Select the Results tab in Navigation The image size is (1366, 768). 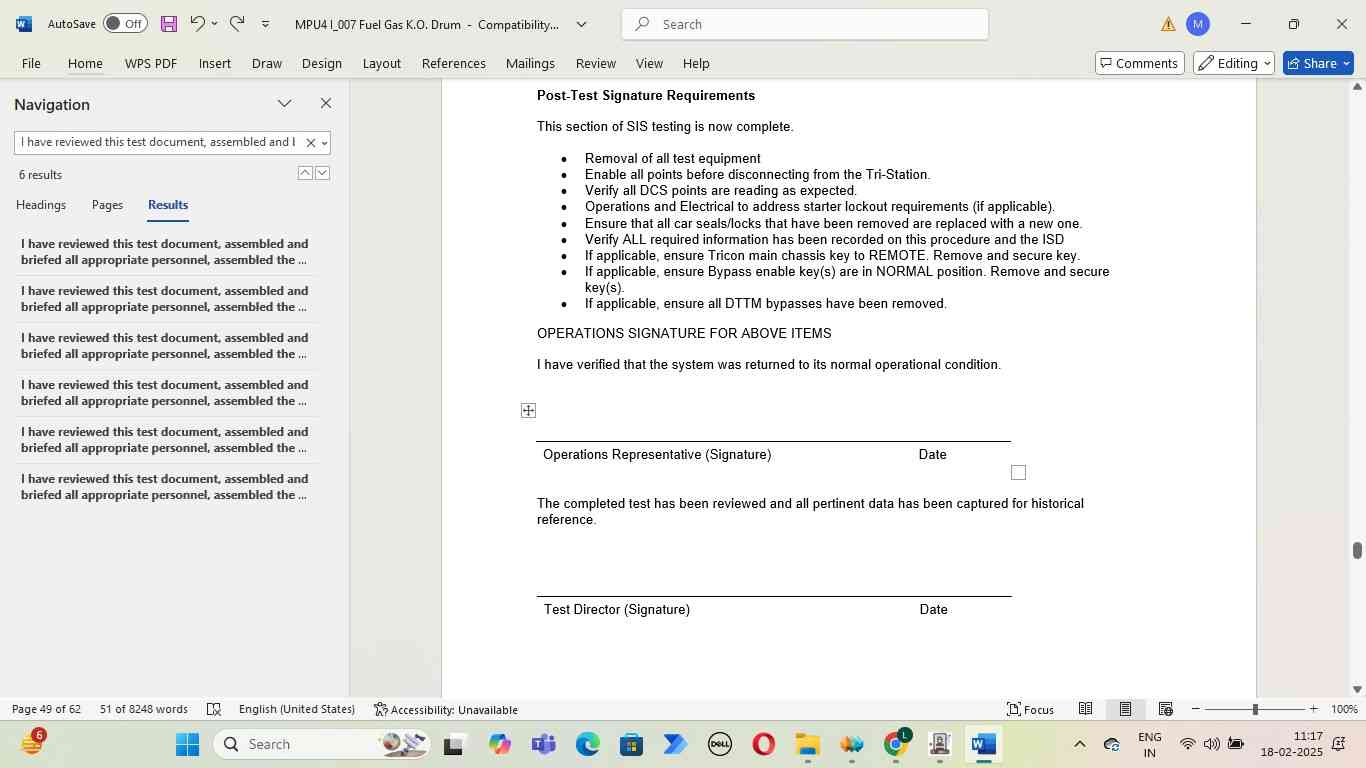tap(168, 205)
